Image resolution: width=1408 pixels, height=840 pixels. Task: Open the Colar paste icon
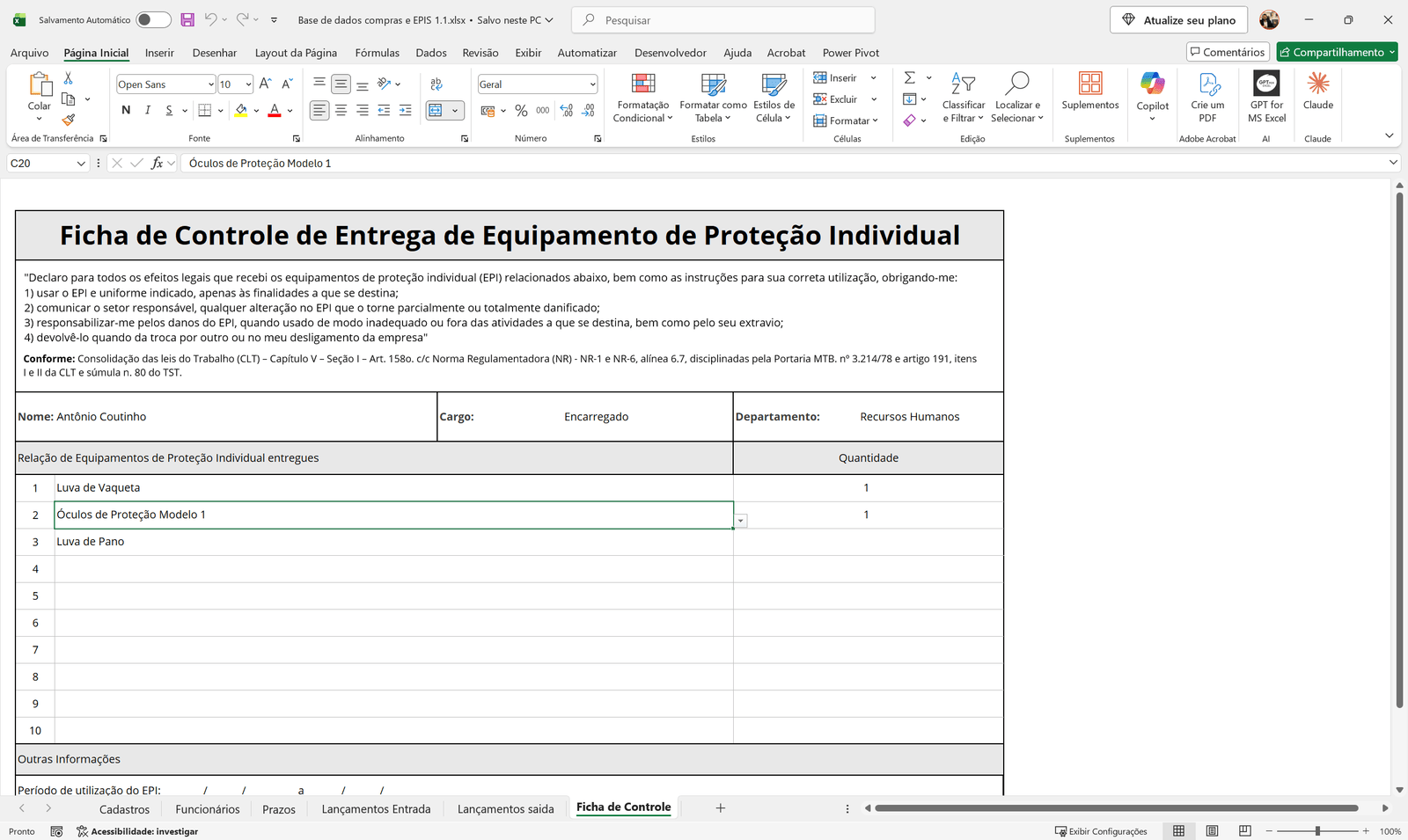coord(40,84)
